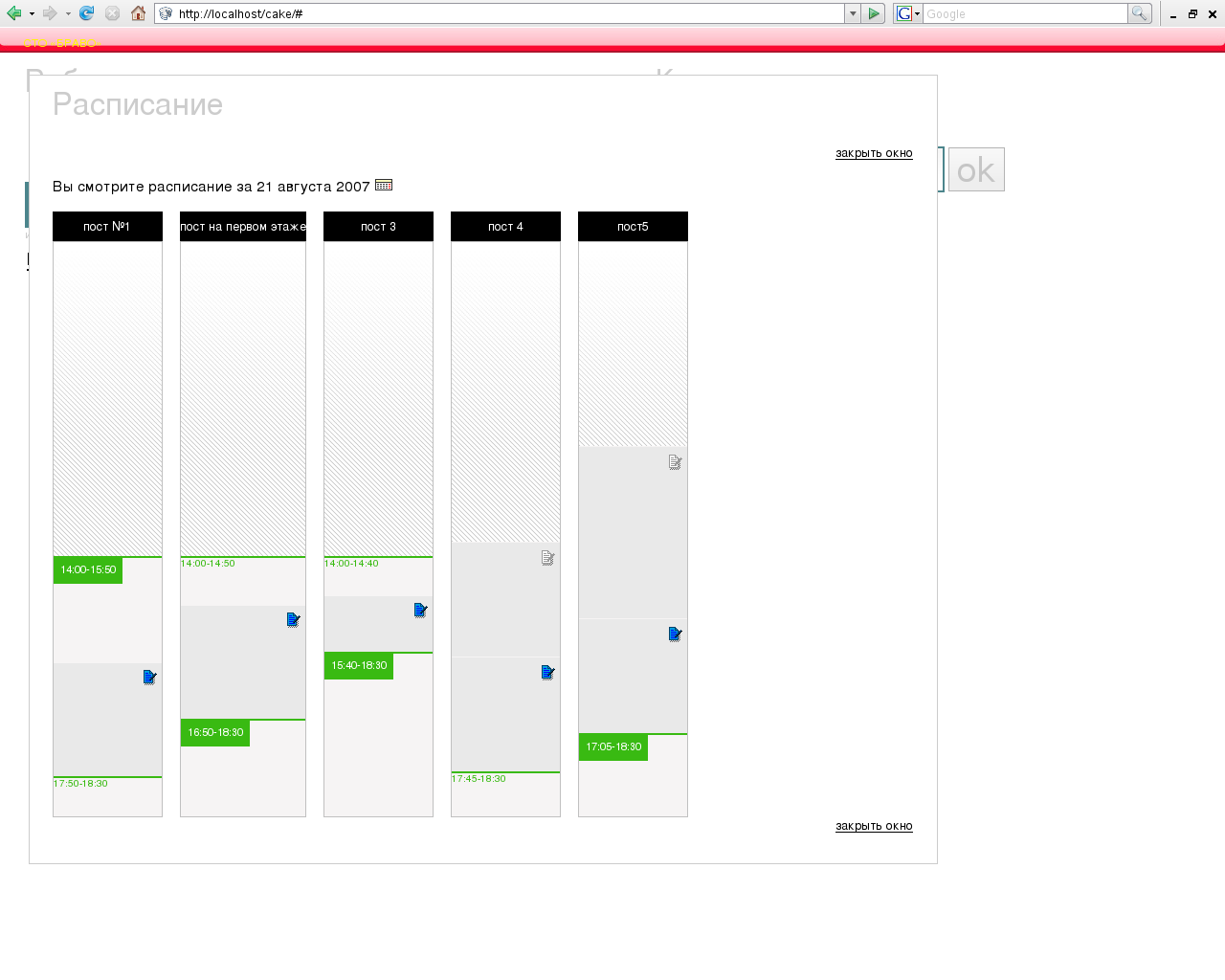Click the "пост №1" column header

(x=107, y=227)
